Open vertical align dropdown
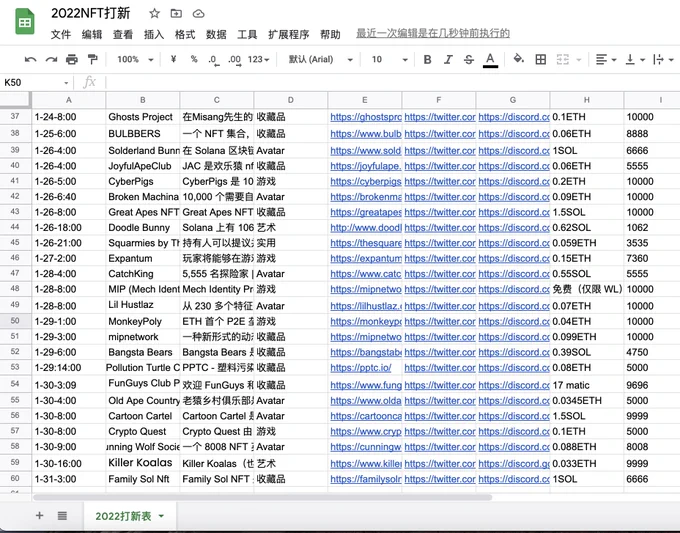Screen dimensions: 680x533 pyautogui.click(x=635, y=59)
